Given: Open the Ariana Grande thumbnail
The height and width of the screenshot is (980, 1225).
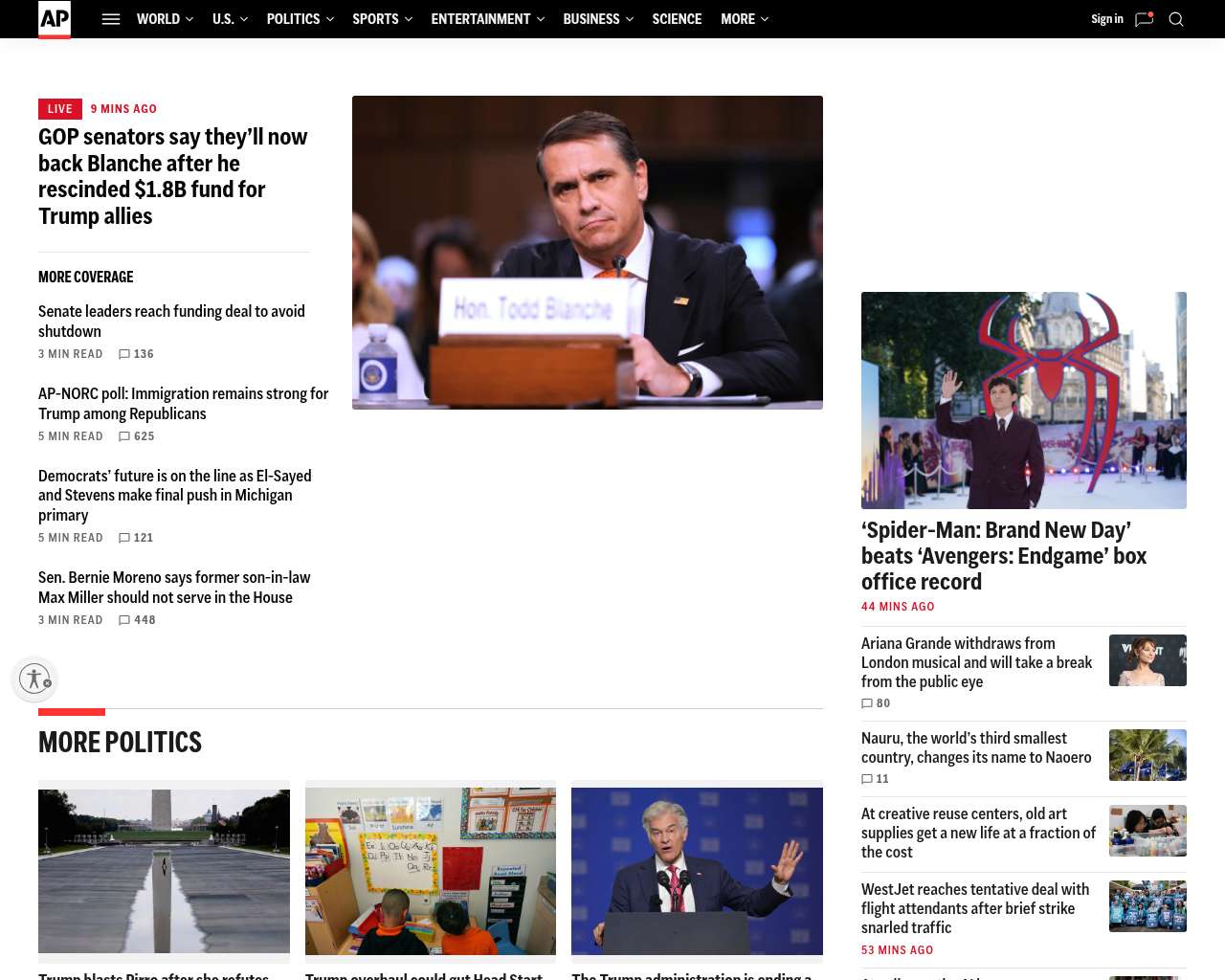Looking at the screenshot, I should pos(1147,660).
